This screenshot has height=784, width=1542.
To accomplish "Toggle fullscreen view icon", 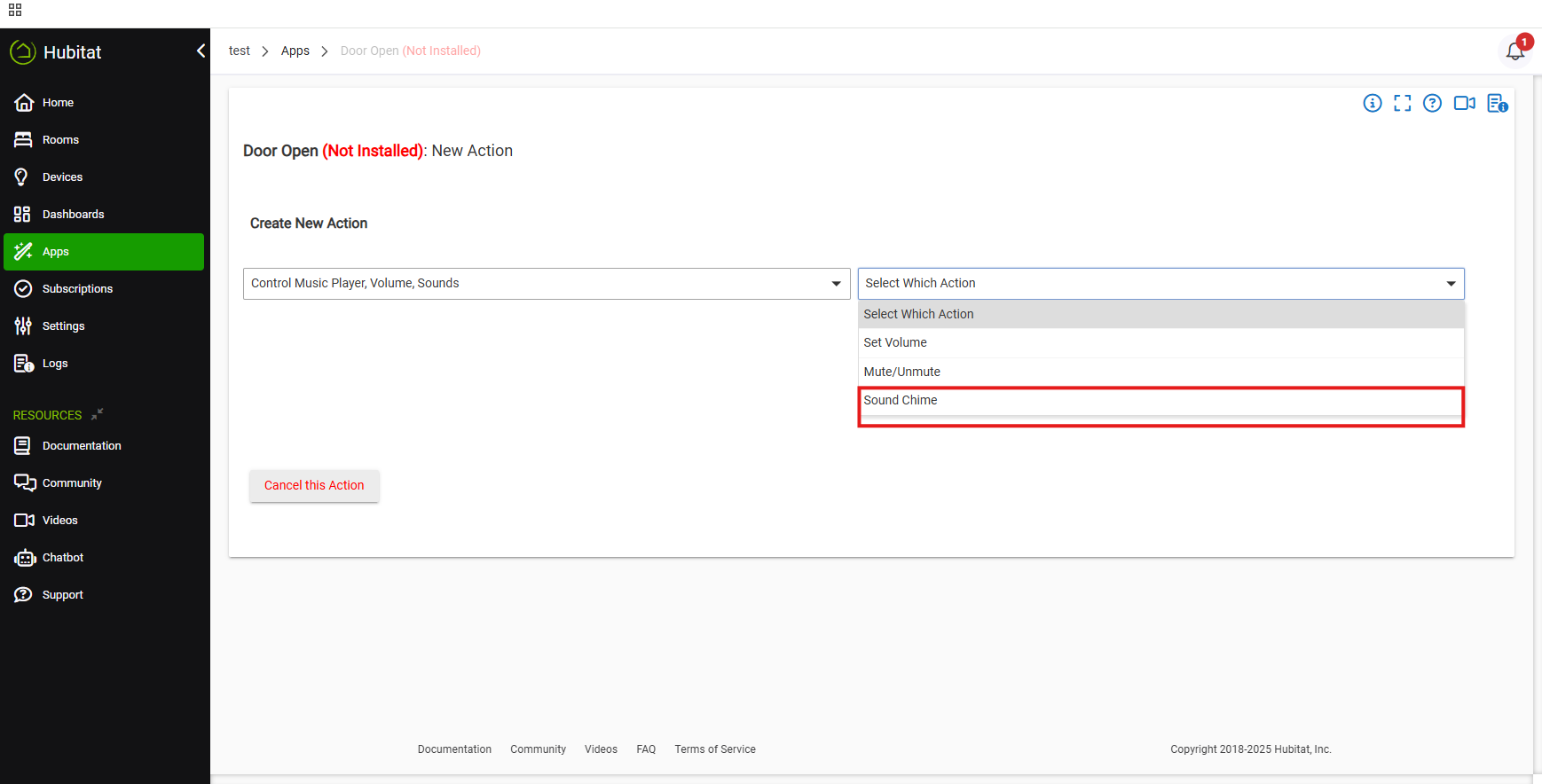I will (1403, 104).
